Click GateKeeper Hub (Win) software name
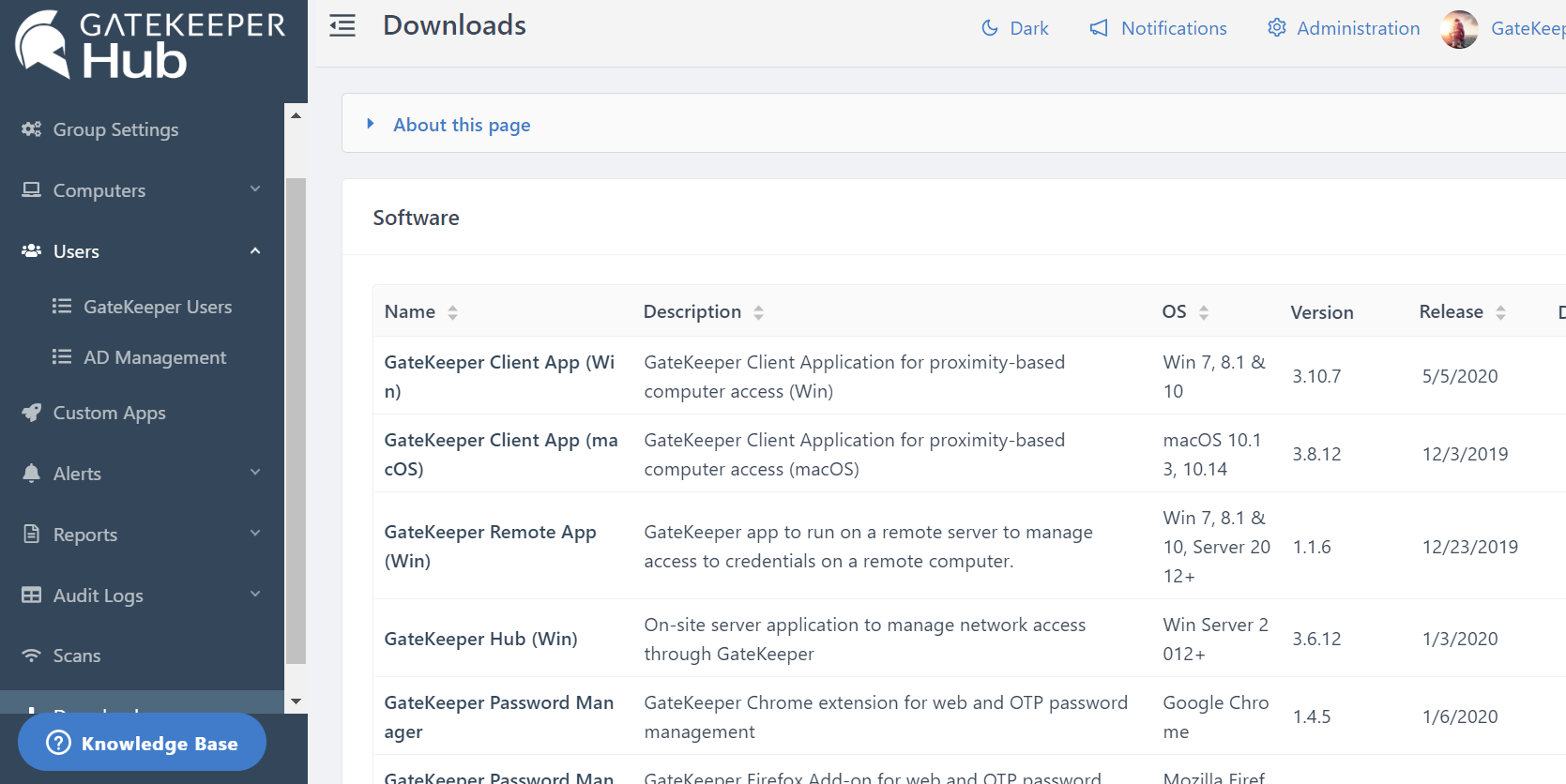This screenshot has width=1566, height=784. coord(480,639)
